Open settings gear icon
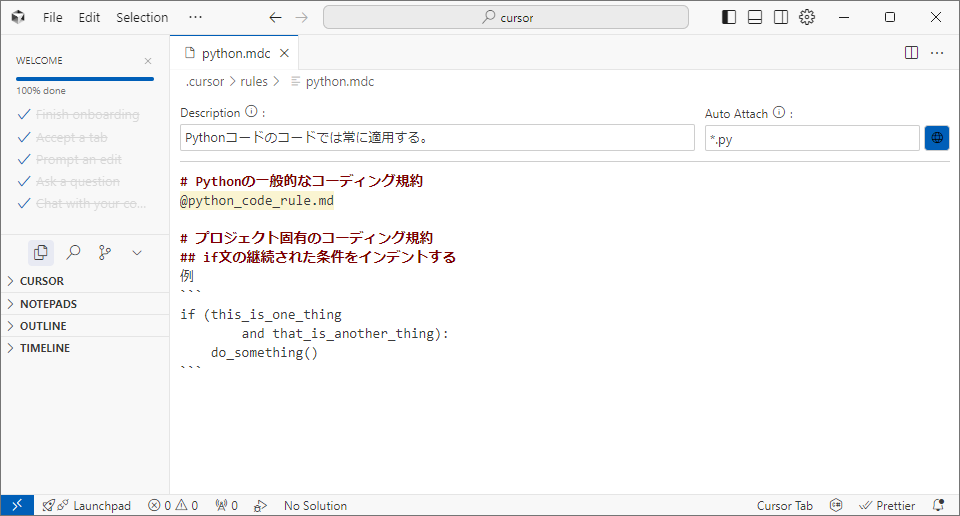 point(807,17)
